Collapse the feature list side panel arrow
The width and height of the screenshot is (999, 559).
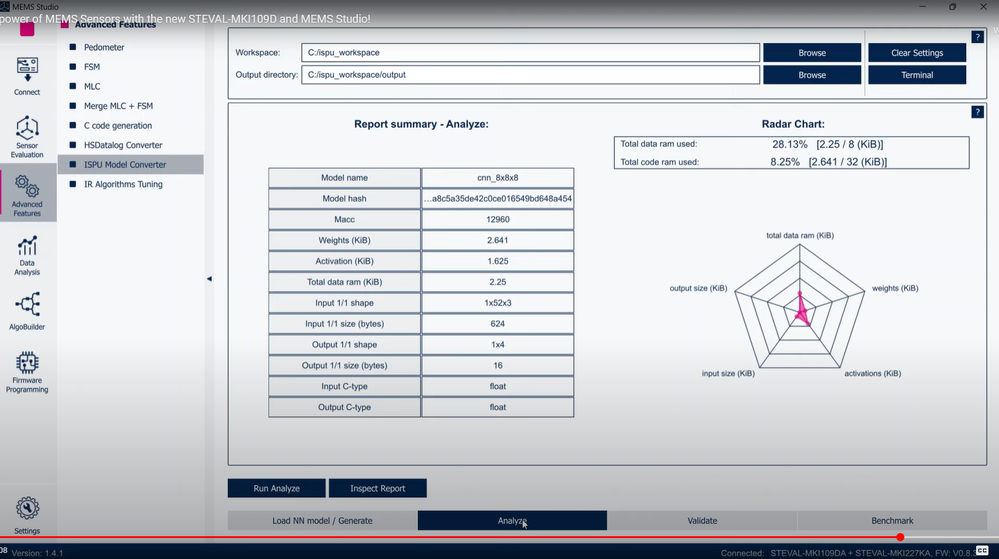(x=209, y=279)
